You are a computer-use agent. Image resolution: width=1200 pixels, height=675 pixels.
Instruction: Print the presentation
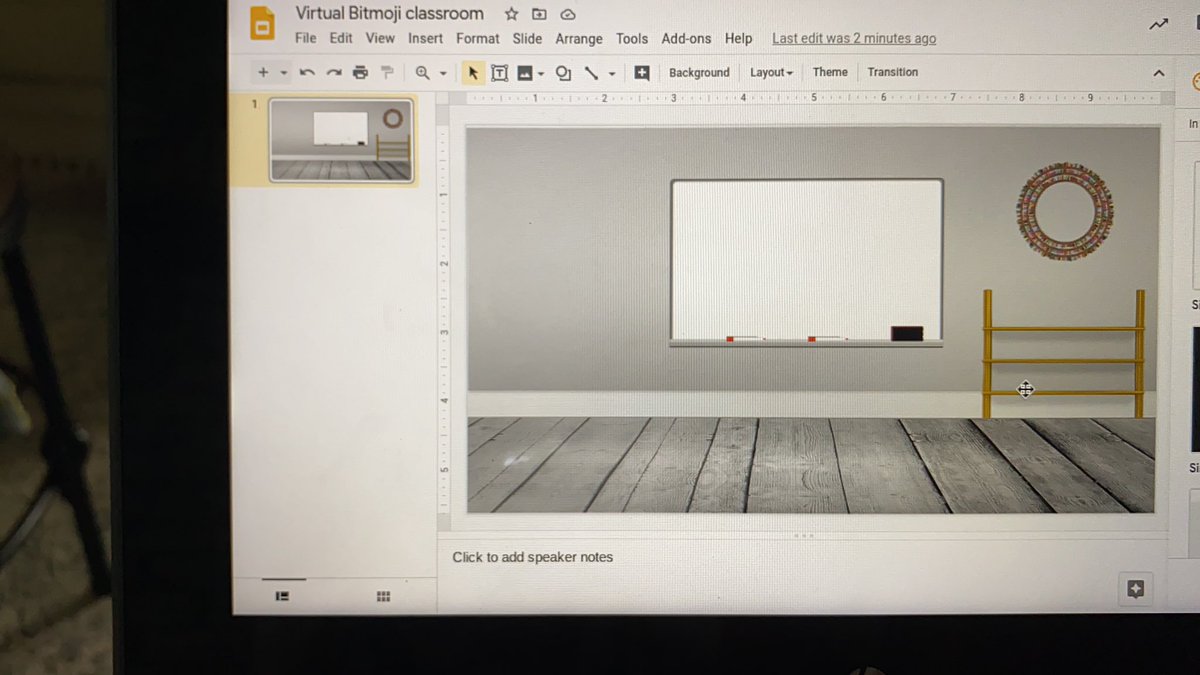click(360, 72)
